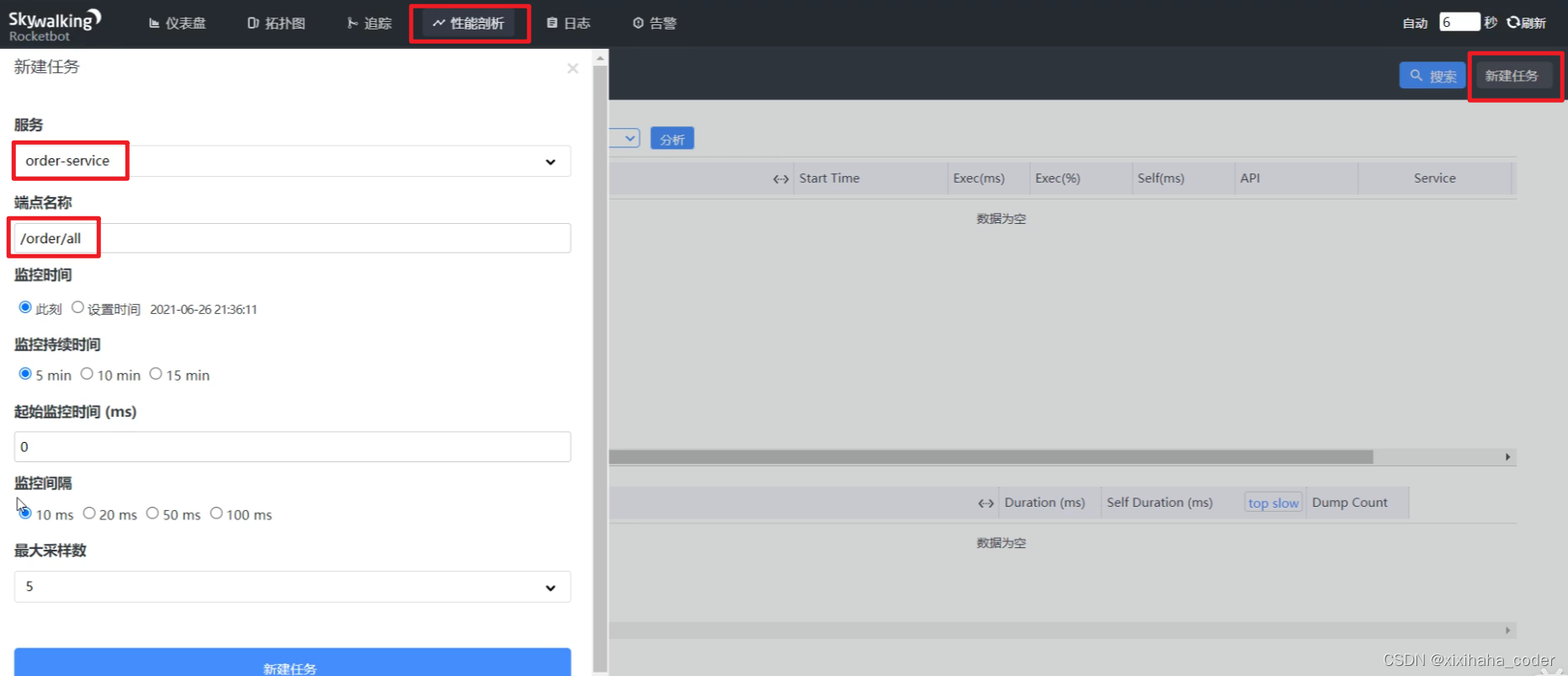The height and width of the screenshot is (676, 1568).
Task: Select 10 ms monitoring interval
Action: click(25, 514)
